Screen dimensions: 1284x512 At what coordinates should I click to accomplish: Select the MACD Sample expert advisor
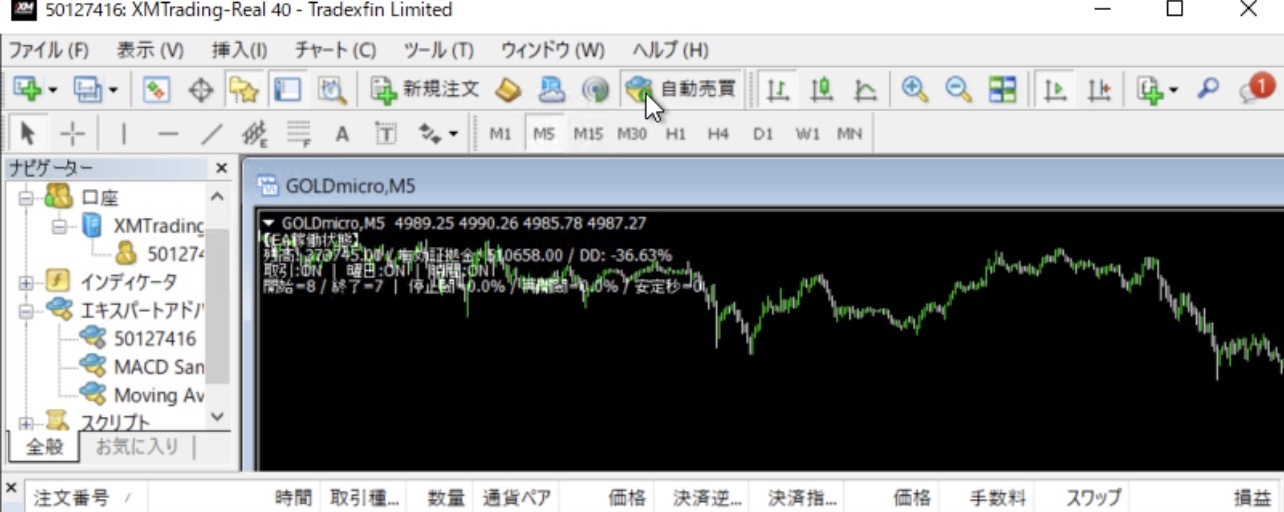point(158,367)
